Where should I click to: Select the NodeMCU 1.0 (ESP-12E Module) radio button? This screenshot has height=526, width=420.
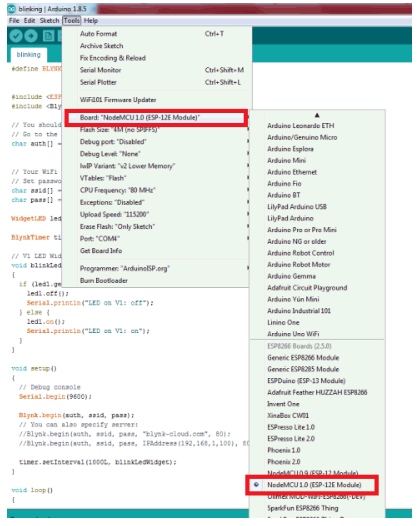(x=257, y=484)
